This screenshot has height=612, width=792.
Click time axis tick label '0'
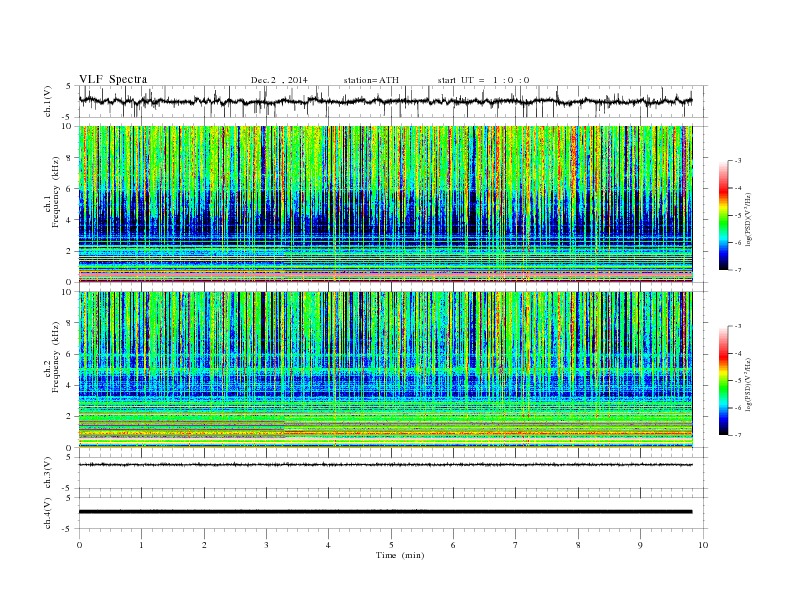point(79,545)
